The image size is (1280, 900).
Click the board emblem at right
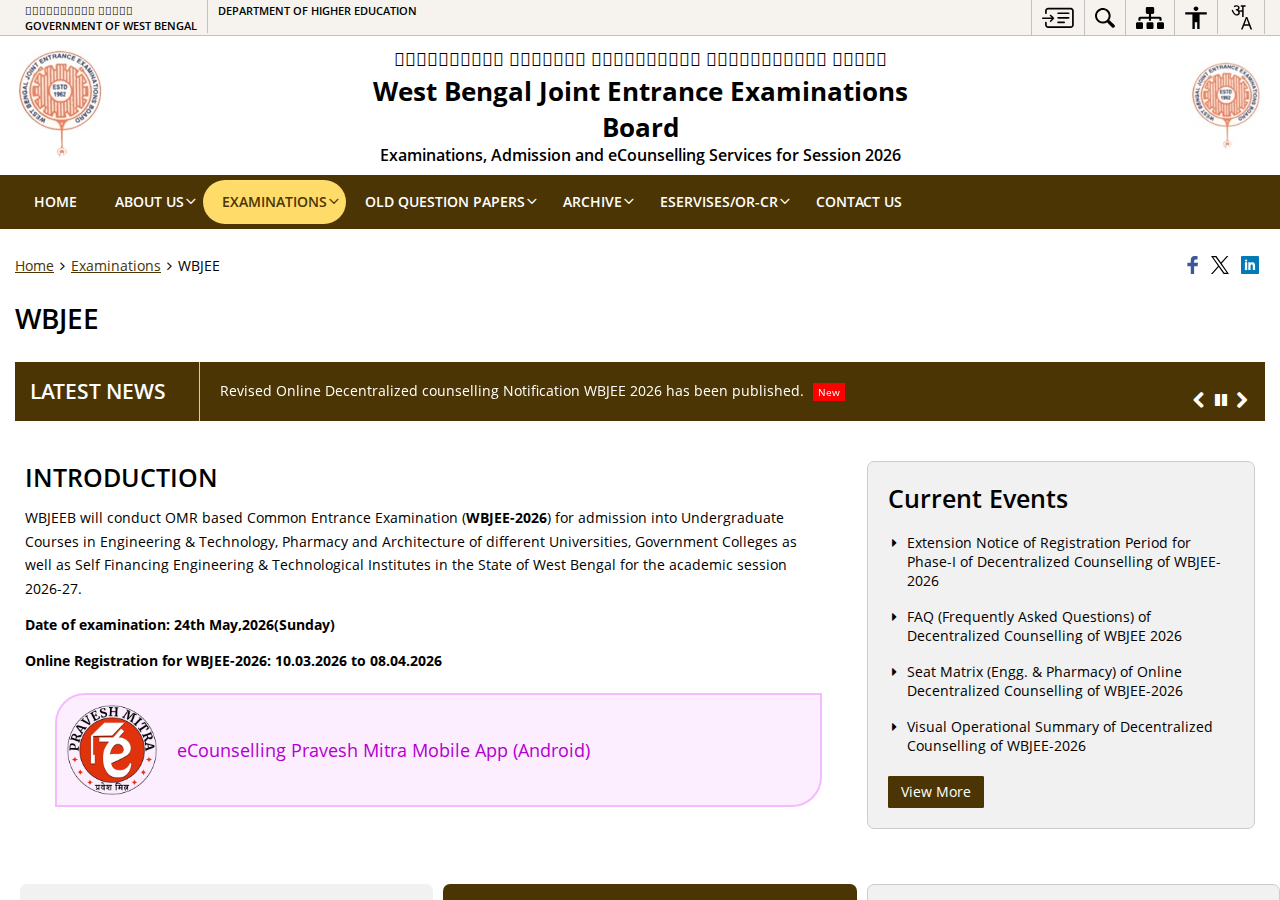[1225, 104]
